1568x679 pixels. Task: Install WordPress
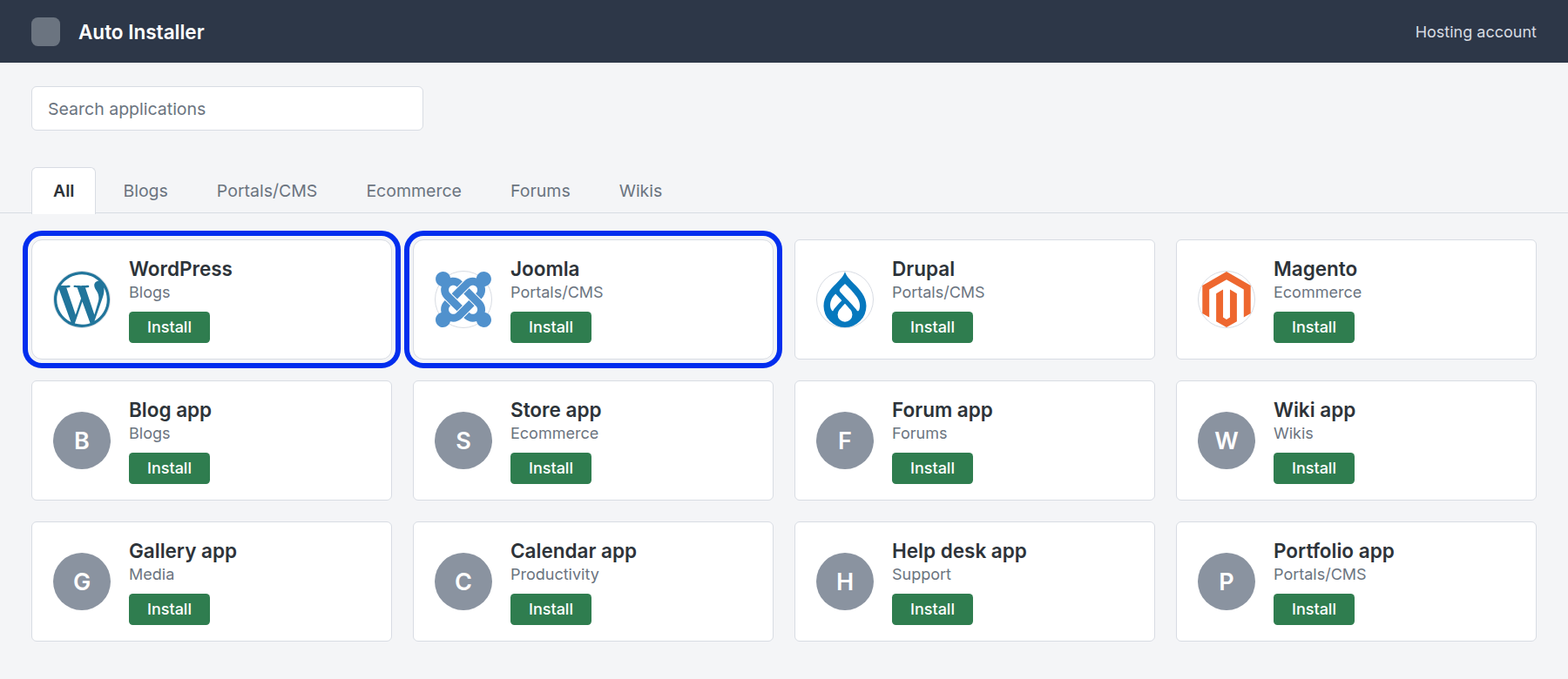[x=169, y=327]
